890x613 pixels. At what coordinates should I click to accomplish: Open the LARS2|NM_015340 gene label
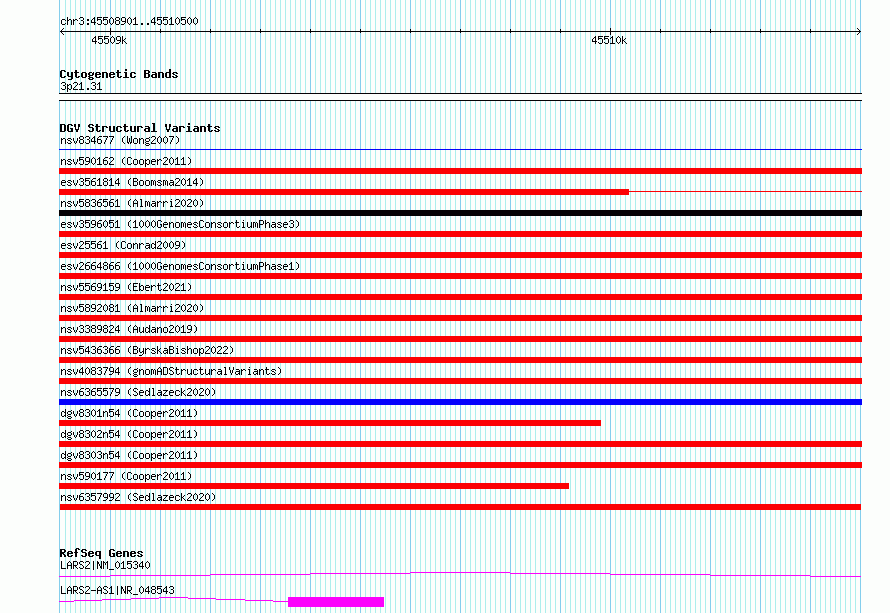point(105,565)
